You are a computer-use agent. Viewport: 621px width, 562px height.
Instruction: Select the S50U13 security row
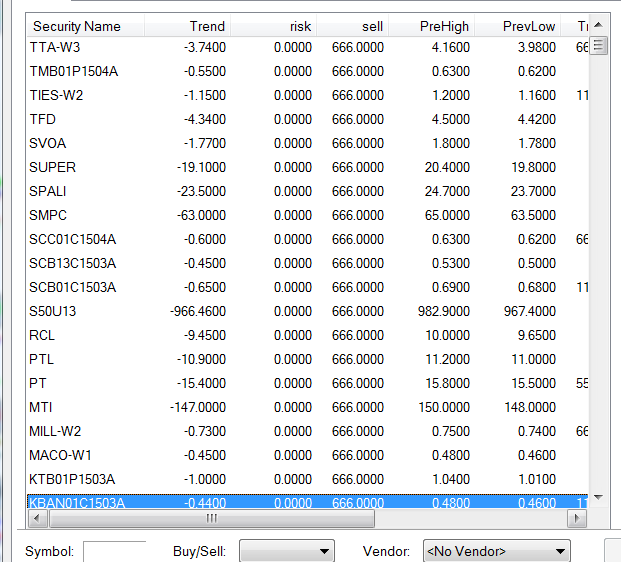pos(307,311)
